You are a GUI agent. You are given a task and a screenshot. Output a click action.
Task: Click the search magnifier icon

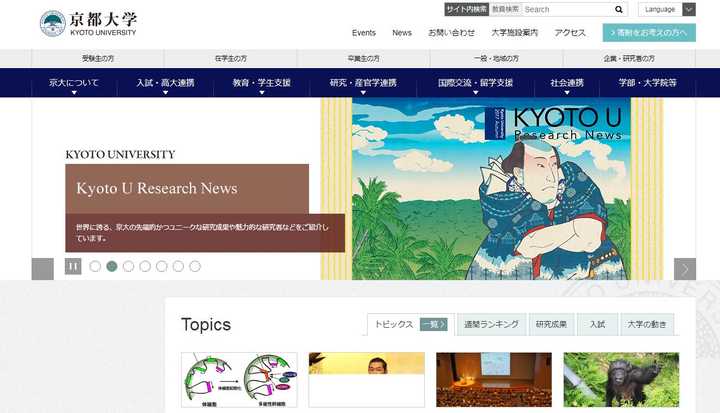coord(619,10)
